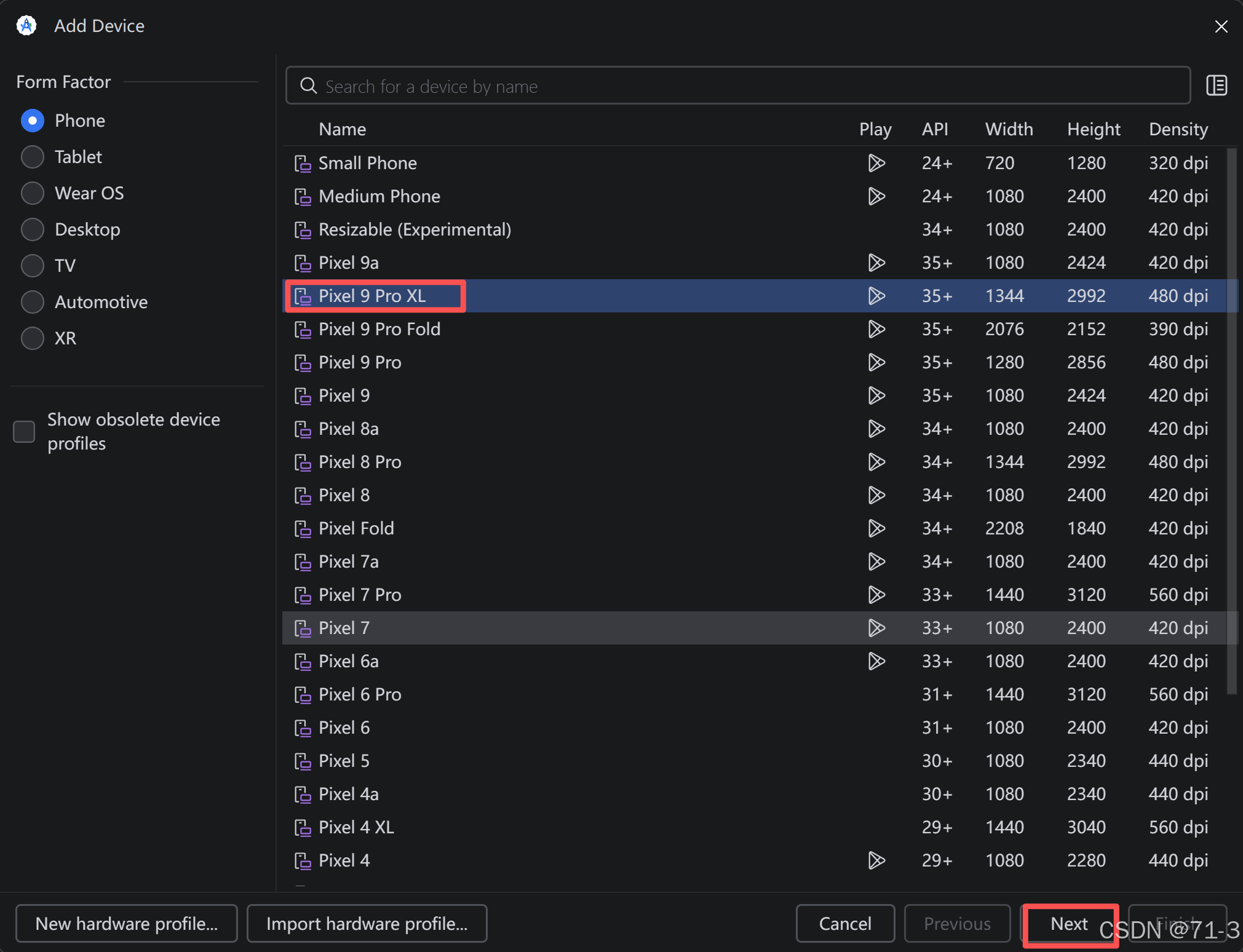This screenshot has width=1243, height=952.
Task: Click the Play Store icon for Pixel 9a
Action: click(875, 263)
